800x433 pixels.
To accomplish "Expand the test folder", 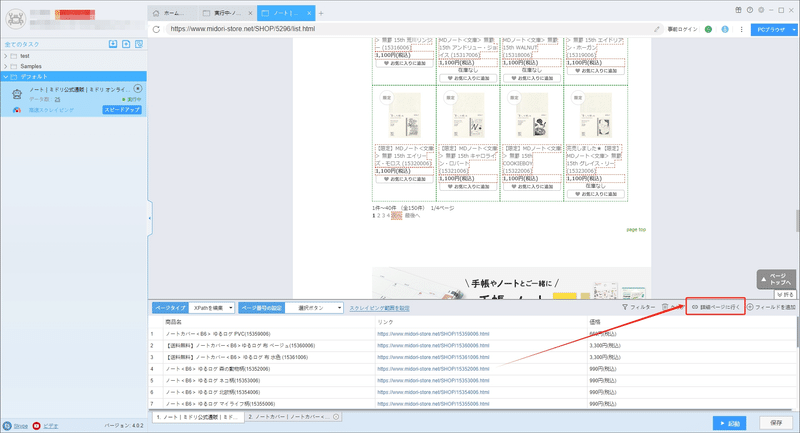I will coord(6,56).
